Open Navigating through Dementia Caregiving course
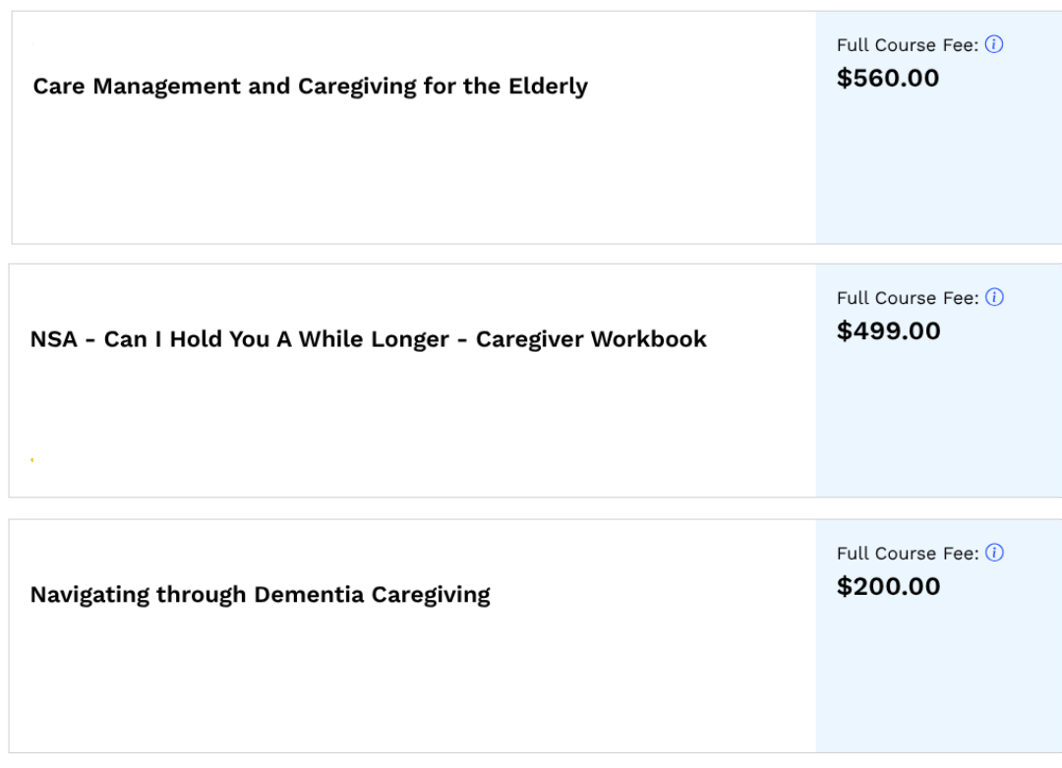Viewport: 1062px width, 768px height. [x=260, y=596]
